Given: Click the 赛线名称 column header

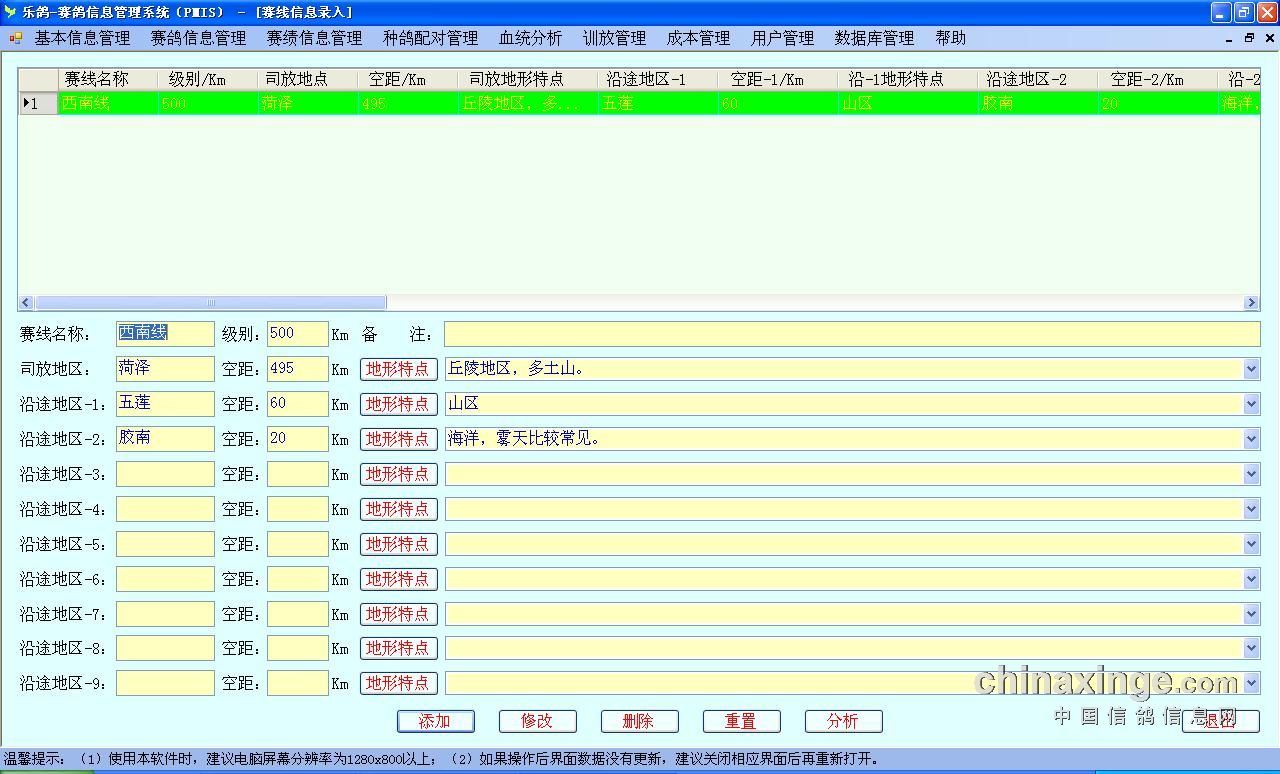Looking at the screenshot, I should (107, 80).
